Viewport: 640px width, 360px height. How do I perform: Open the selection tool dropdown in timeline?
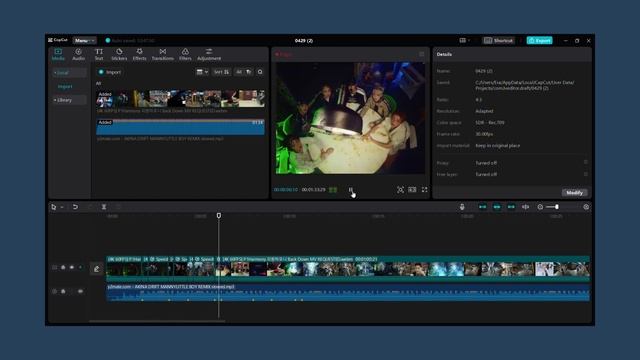point(62,207)
